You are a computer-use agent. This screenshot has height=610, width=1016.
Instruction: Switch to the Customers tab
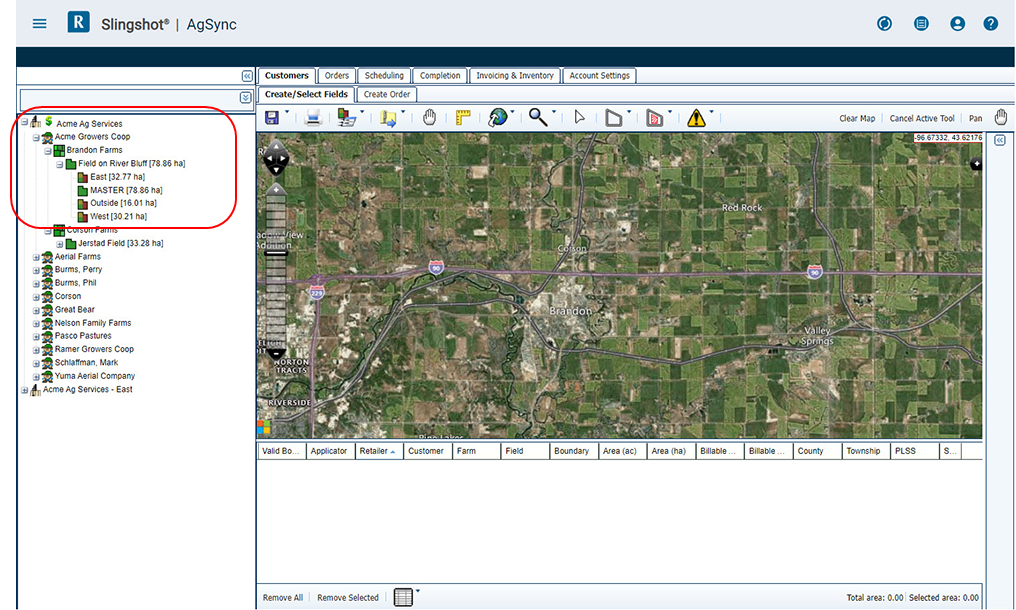coord(286,76)
